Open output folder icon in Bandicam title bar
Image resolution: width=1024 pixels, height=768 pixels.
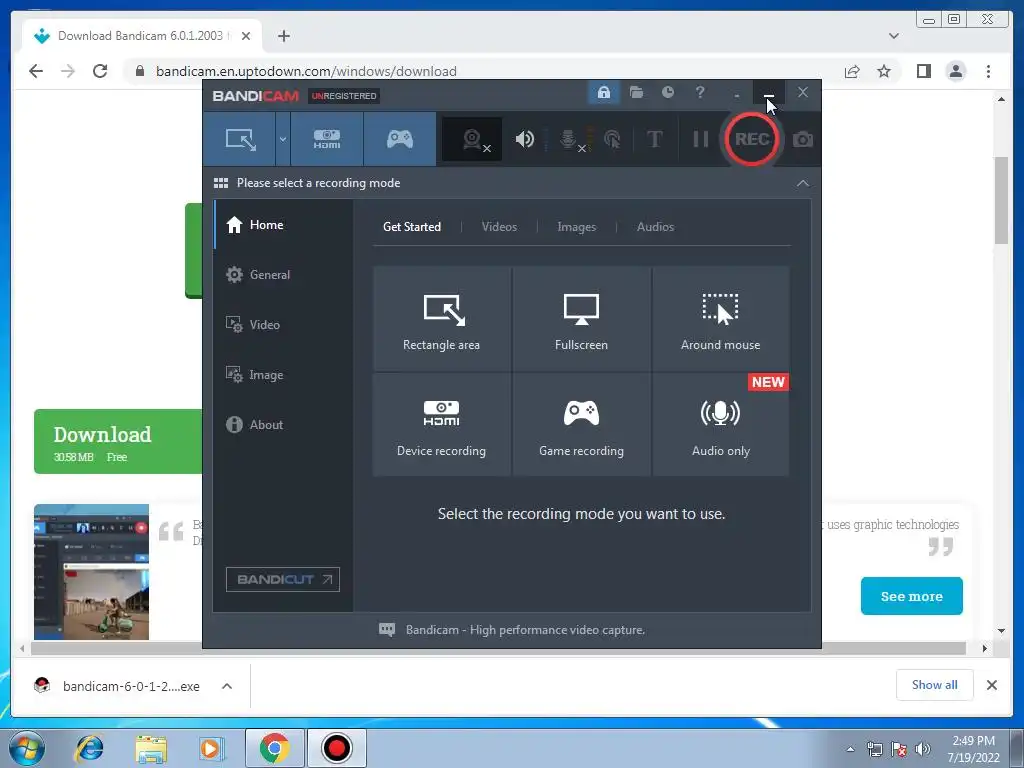[636, 92]
